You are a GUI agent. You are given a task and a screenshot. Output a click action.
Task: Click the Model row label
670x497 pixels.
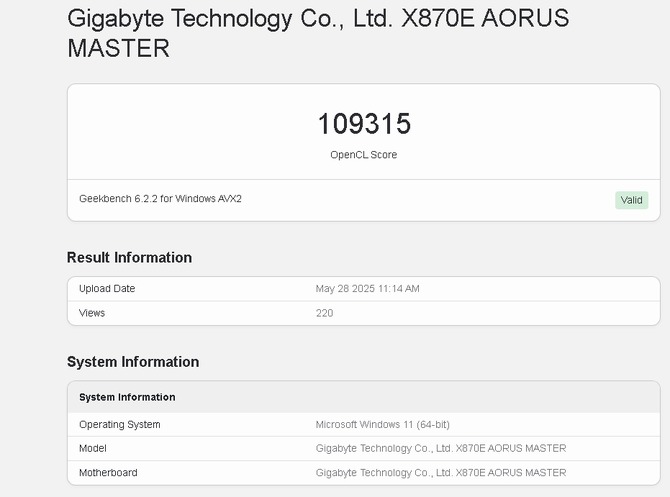click(x=93, y=449)
